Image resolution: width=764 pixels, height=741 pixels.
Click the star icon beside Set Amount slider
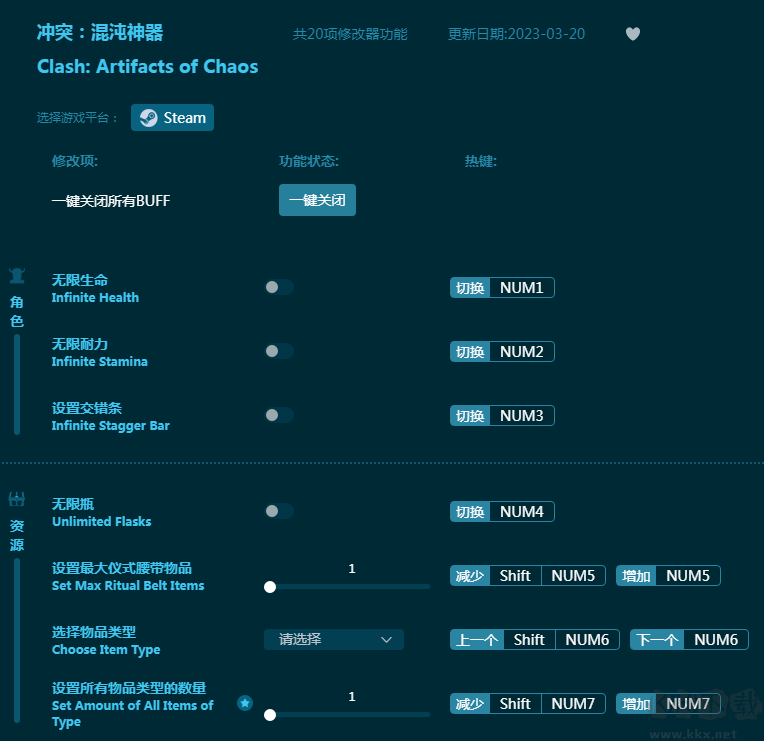[245, 703]
